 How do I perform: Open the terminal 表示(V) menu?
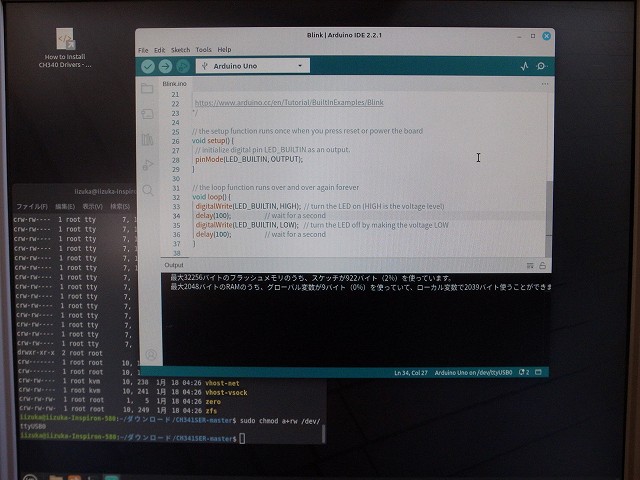(x=93, y=207)
